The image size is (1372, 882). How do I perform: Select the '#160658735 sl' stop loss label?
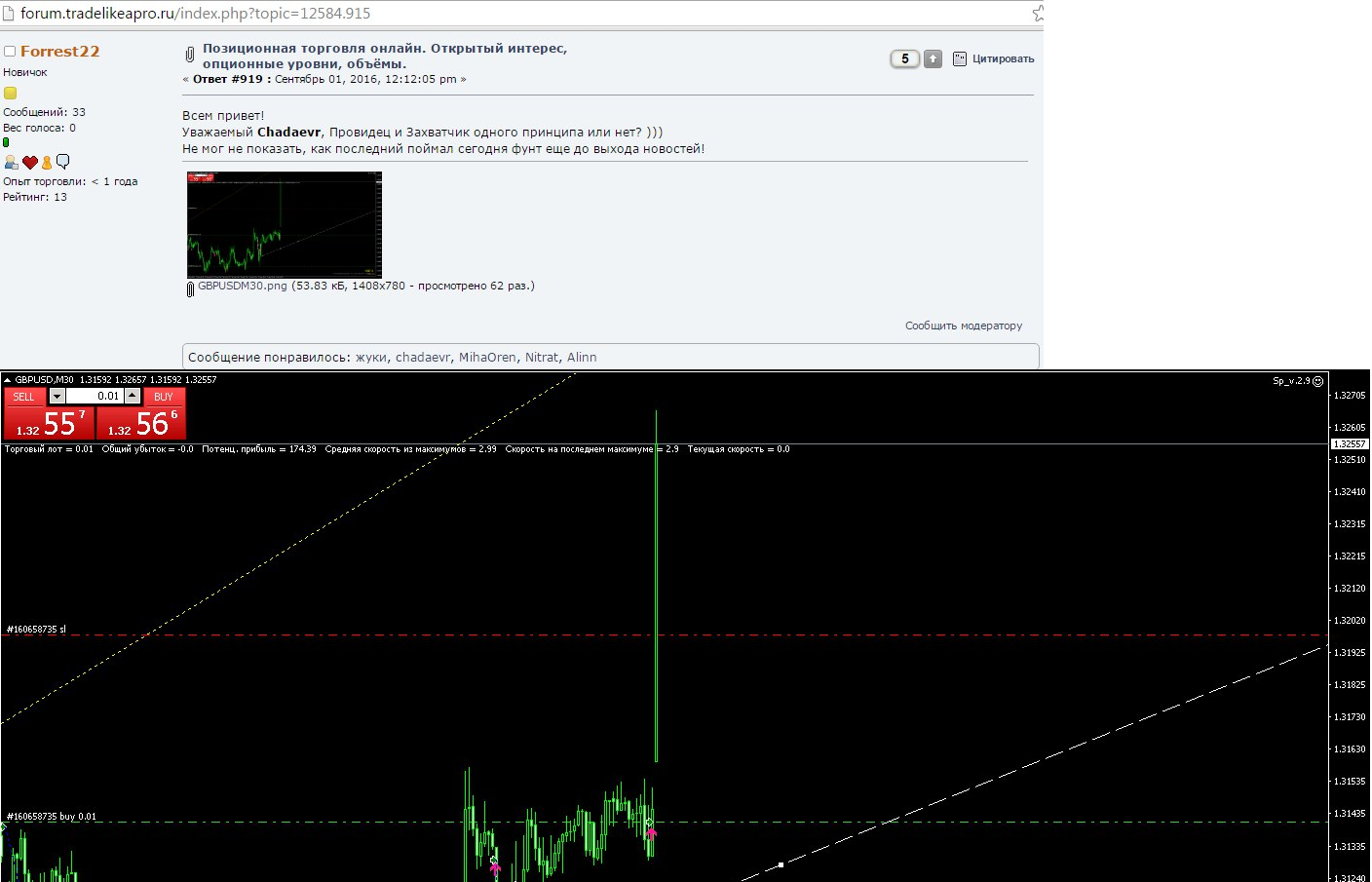click(x=36, y=630)
